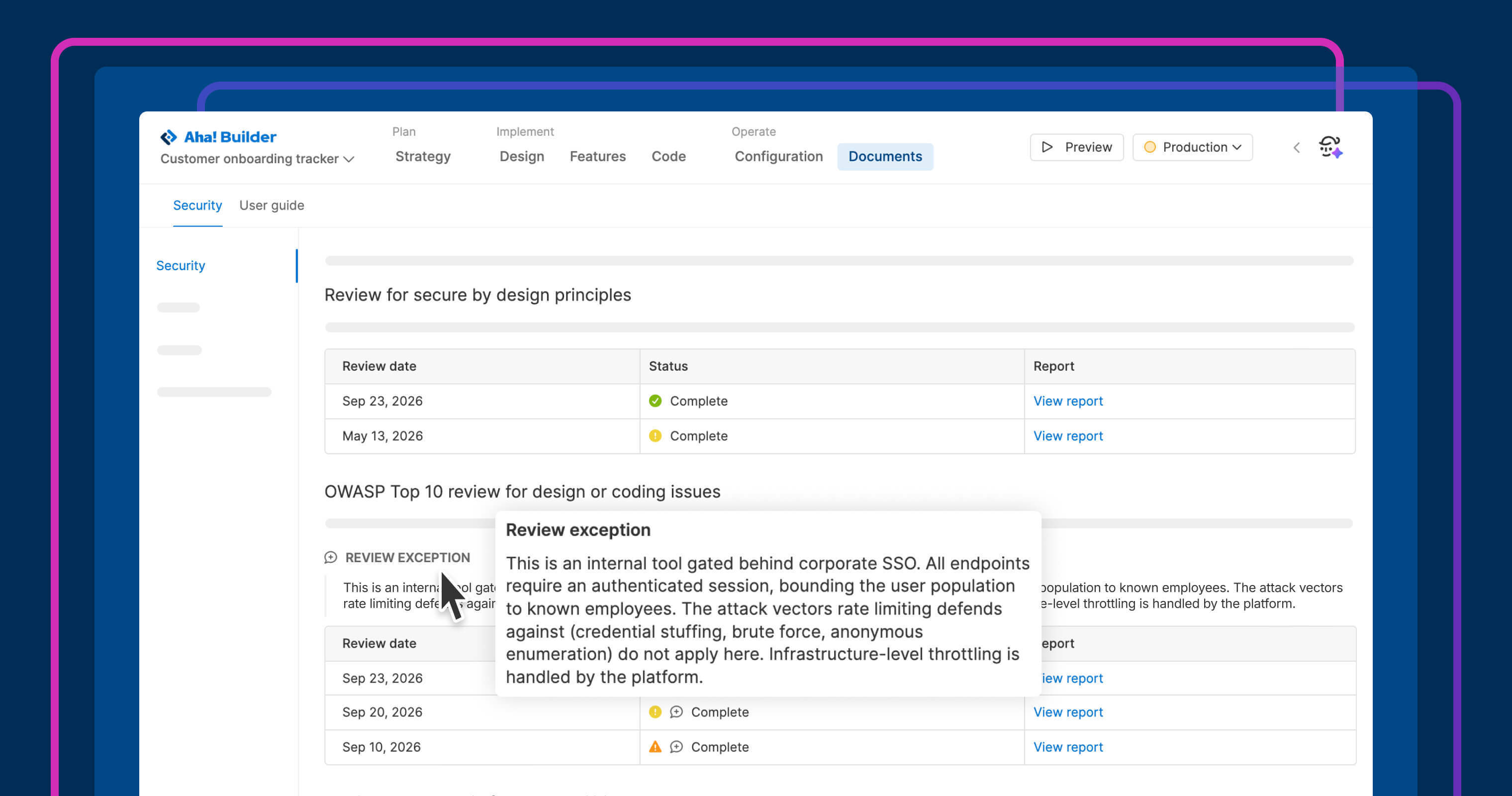The image size is (1512, 796).
Task: Click Sep 23, 2026 date in OWASP table
Action: (x=382, y=678)
